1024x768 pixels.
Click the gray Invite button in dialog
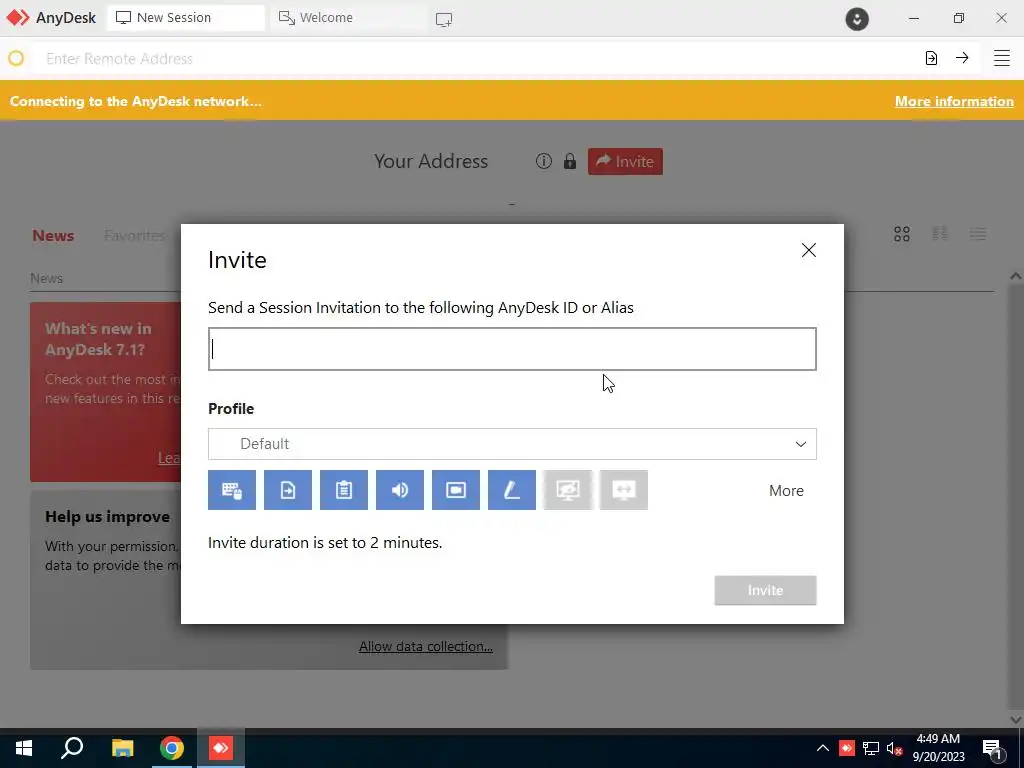point(765,590)
